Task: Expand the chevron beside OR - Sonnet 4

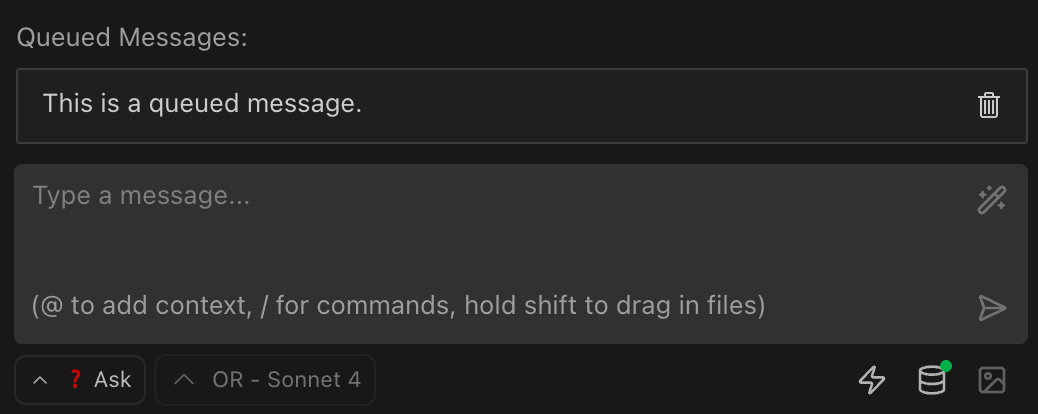Action: tap(184, 380)
